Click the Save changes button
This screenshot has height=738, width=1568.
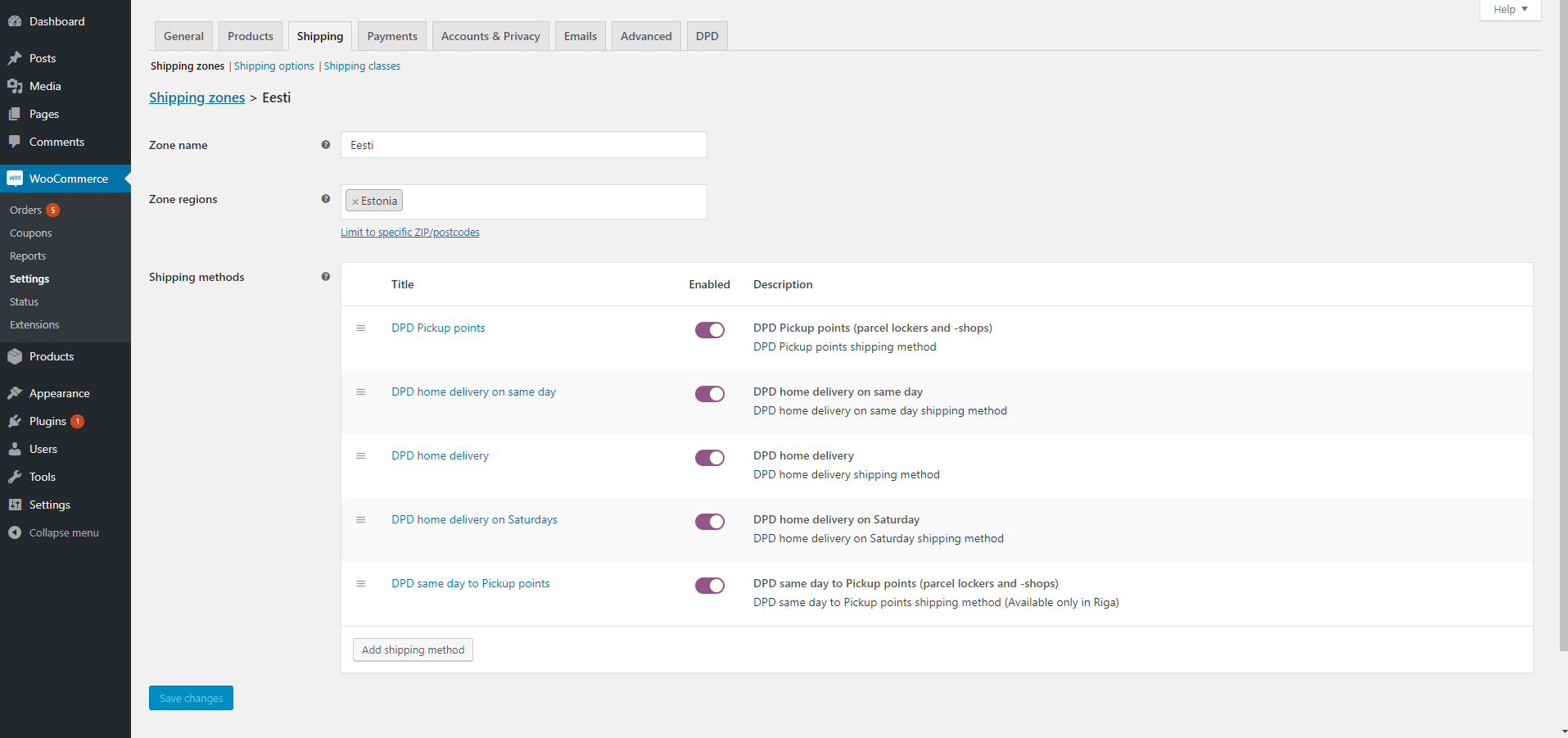coord(191,698)
